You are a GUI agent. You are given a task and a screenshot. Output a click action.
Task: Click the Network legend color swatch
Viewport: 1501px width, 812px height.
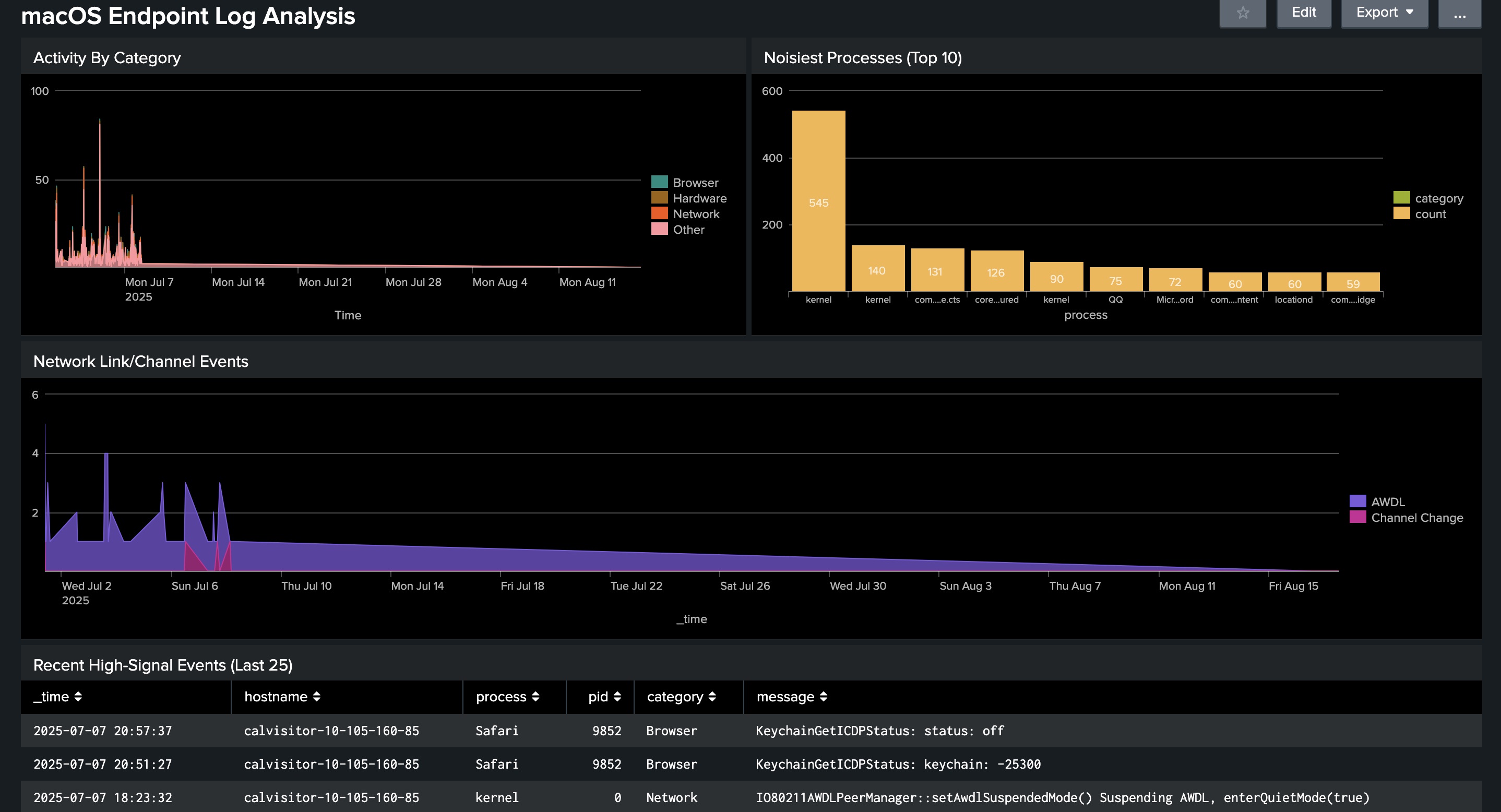(x=659, y=214)
